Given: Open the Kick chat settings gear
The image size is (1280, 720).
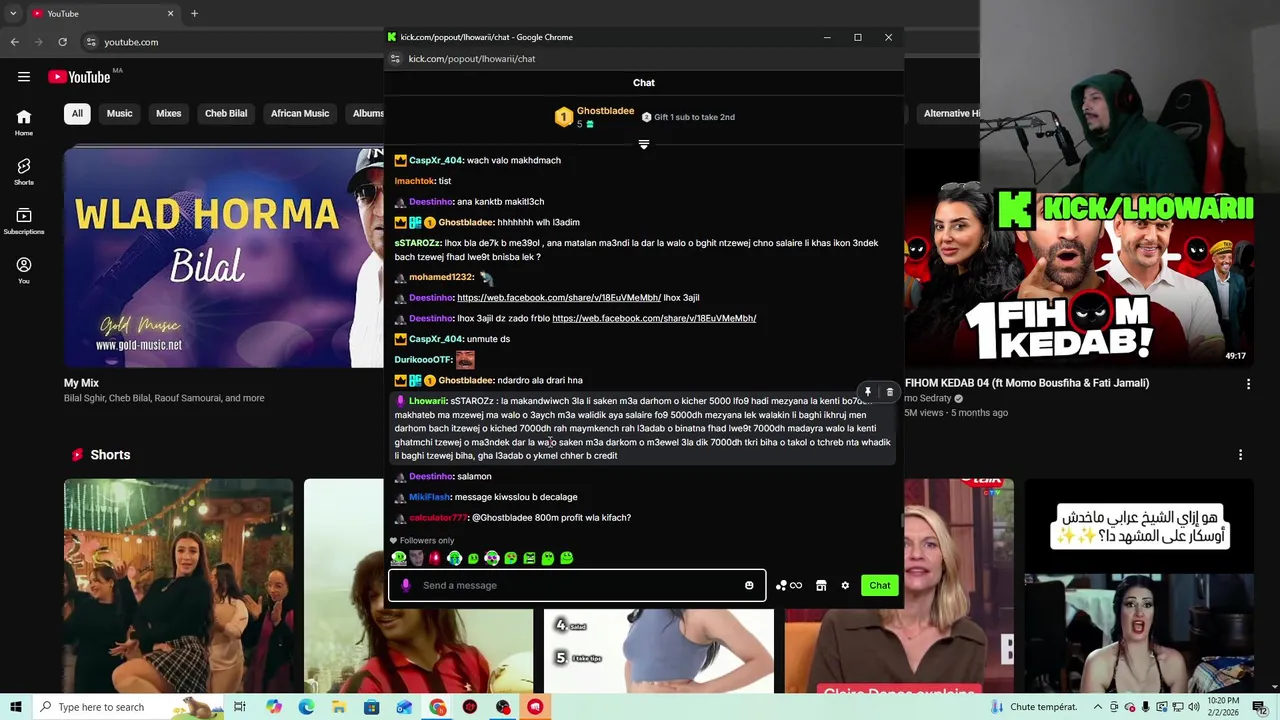Looking at the screenshot, I should [845, 585].
